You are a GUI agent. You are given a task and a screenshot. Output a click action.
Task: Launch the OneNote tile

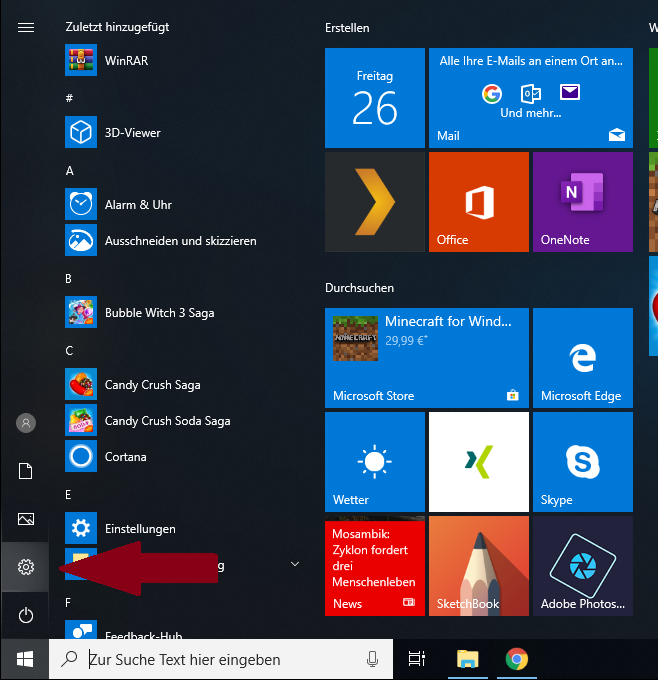[x=583, y=202]
